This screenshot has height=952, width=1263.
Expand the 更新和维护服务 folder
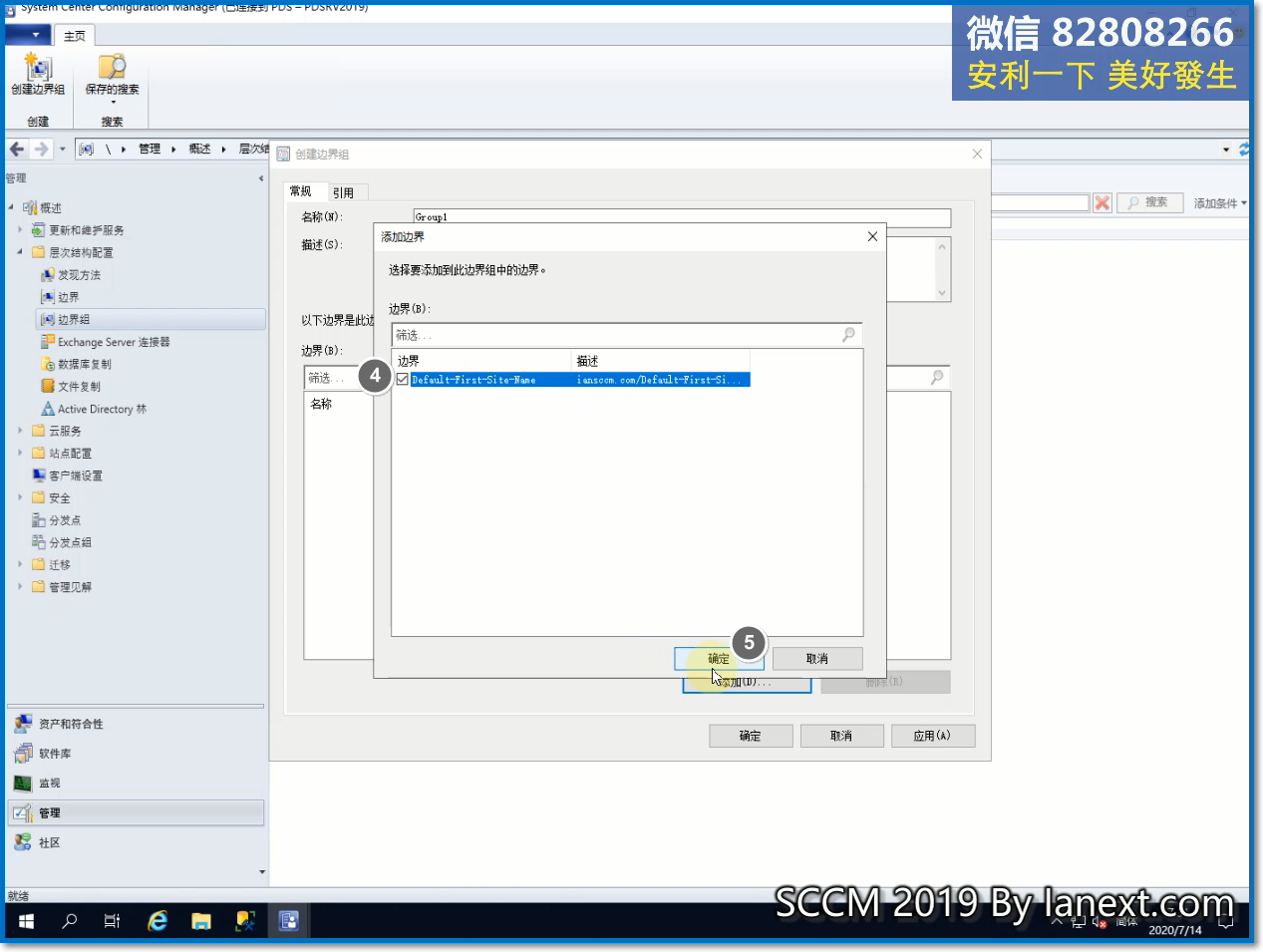20,230
